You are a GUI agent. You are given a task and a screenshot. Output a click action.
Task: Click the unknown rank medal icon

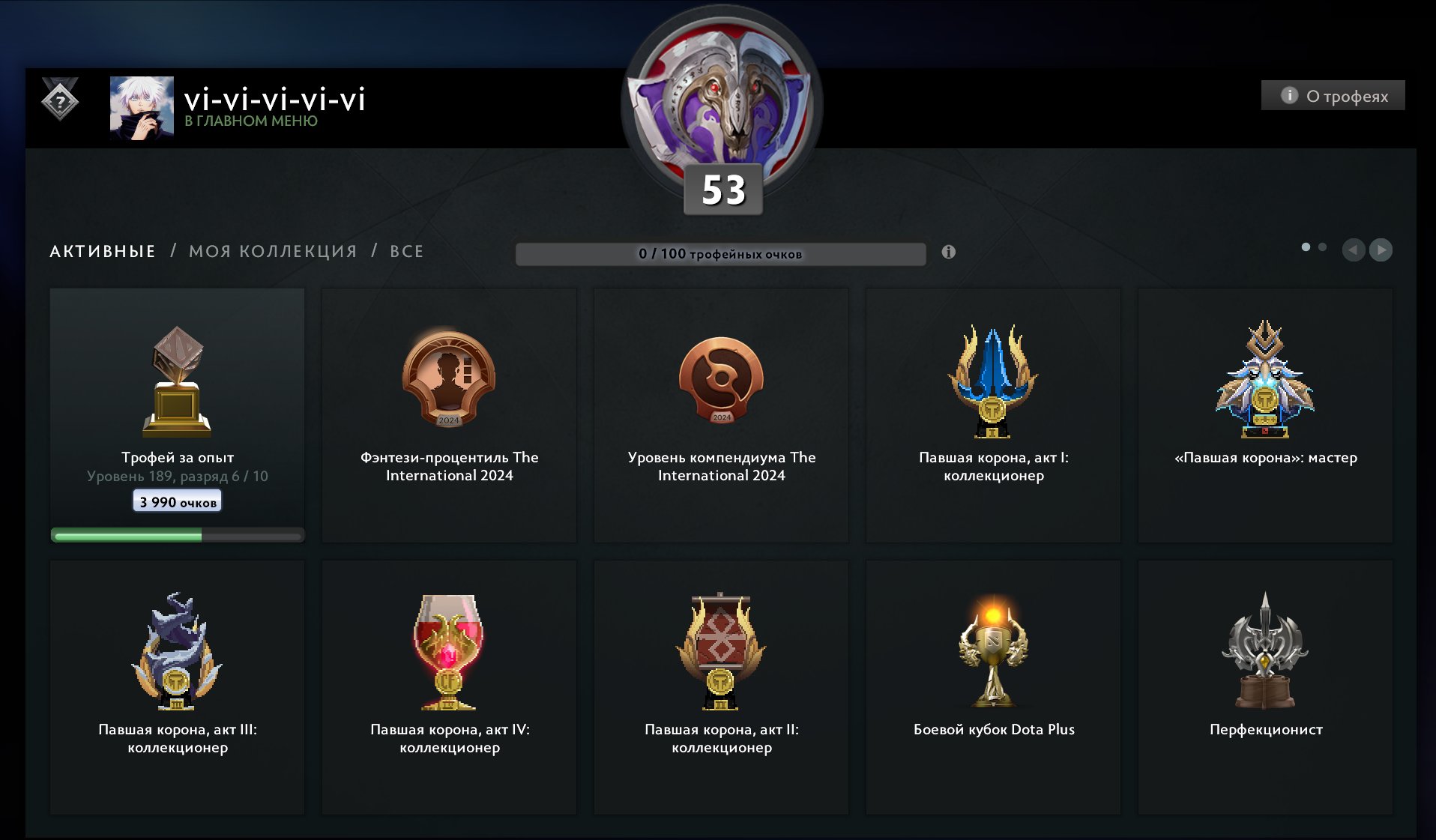click(x=60, y=99)
